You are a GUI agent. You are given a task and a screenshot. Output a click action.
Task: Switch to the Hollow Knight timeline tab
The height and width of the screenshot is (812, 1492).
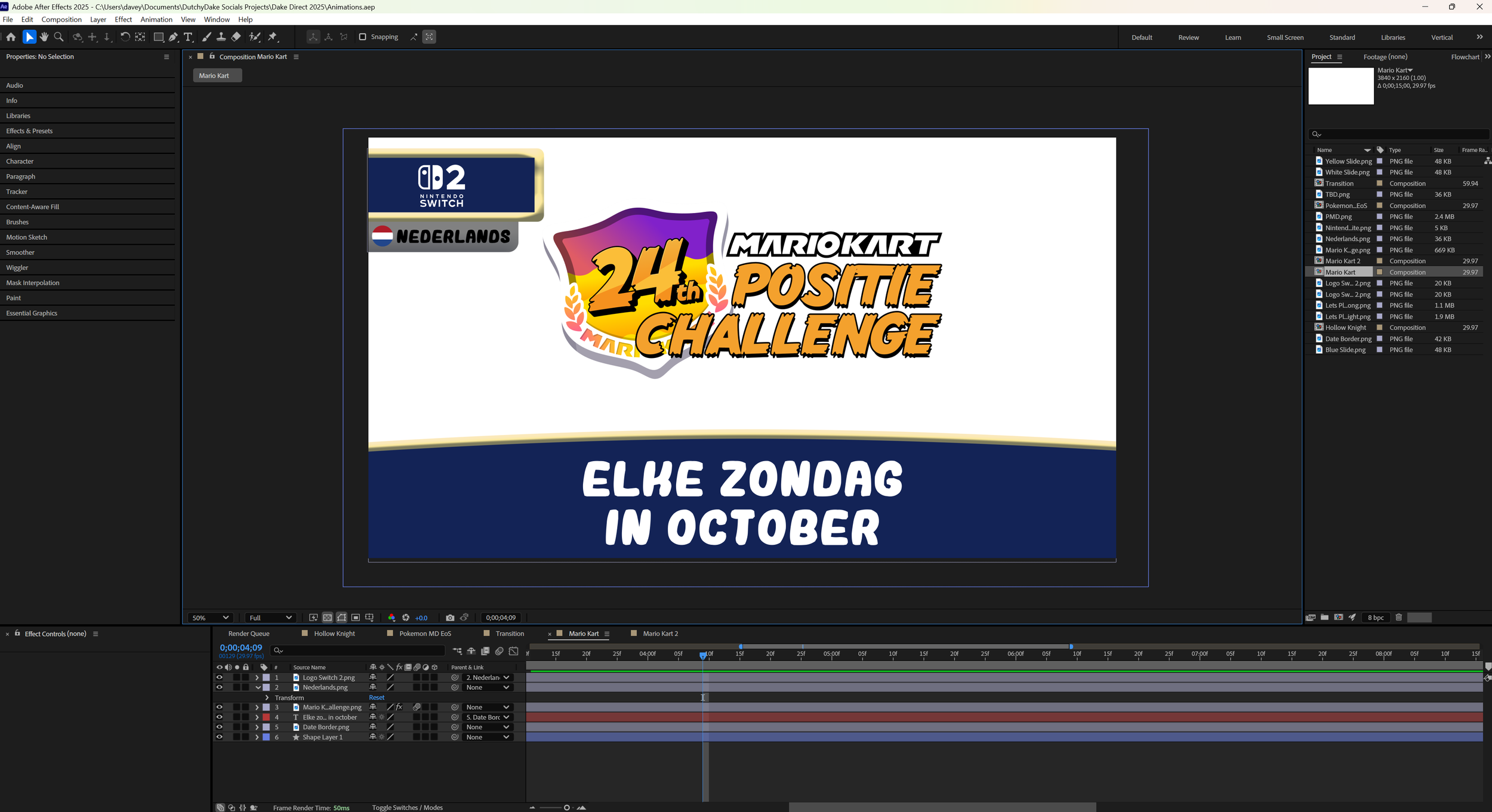coord(334,634)
